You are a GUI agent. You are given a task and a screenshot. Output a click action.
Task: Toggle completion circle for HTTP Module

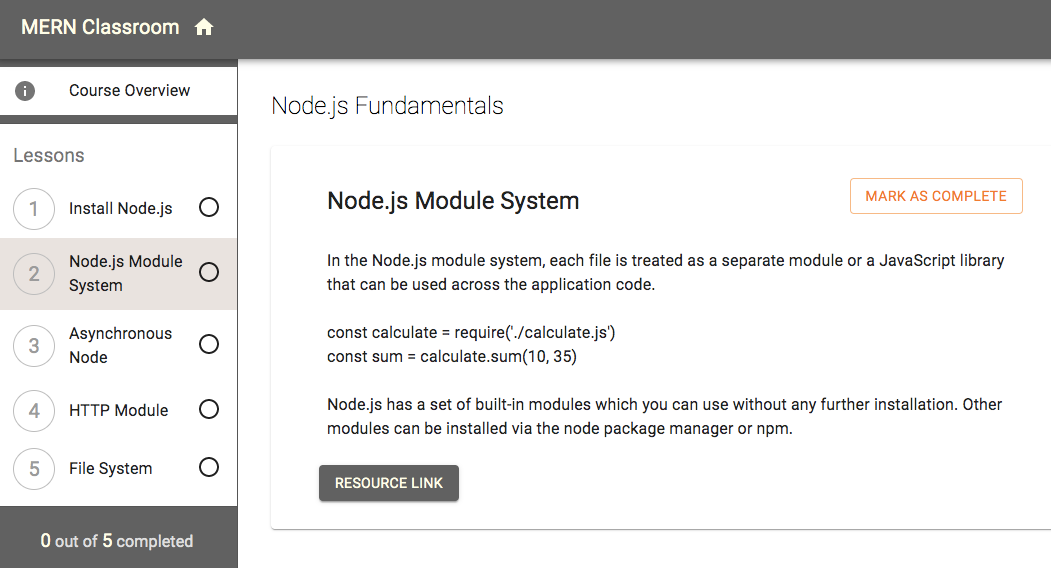coord(209,409)
